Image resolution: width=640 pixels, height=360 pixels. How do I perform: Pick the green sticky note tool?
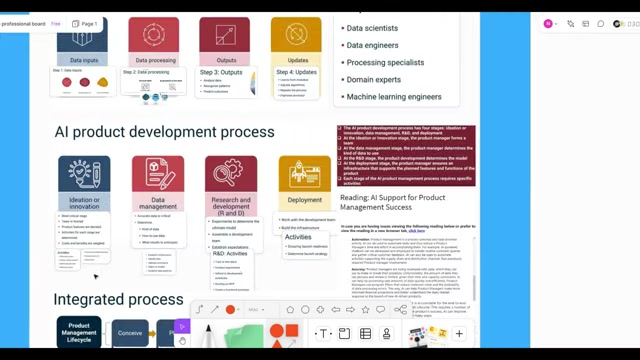click(x=244, y=336)
